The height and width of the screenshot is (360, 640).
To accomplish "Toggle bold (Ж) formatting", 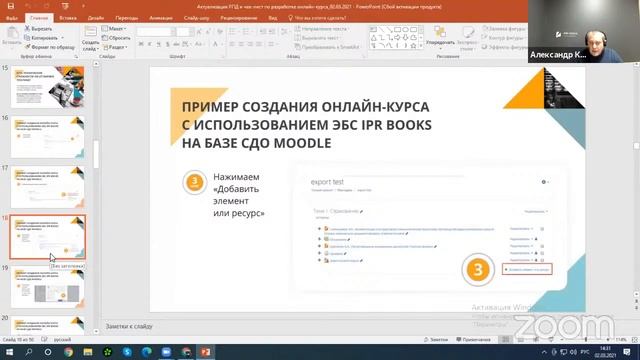I will coord(141,44).
